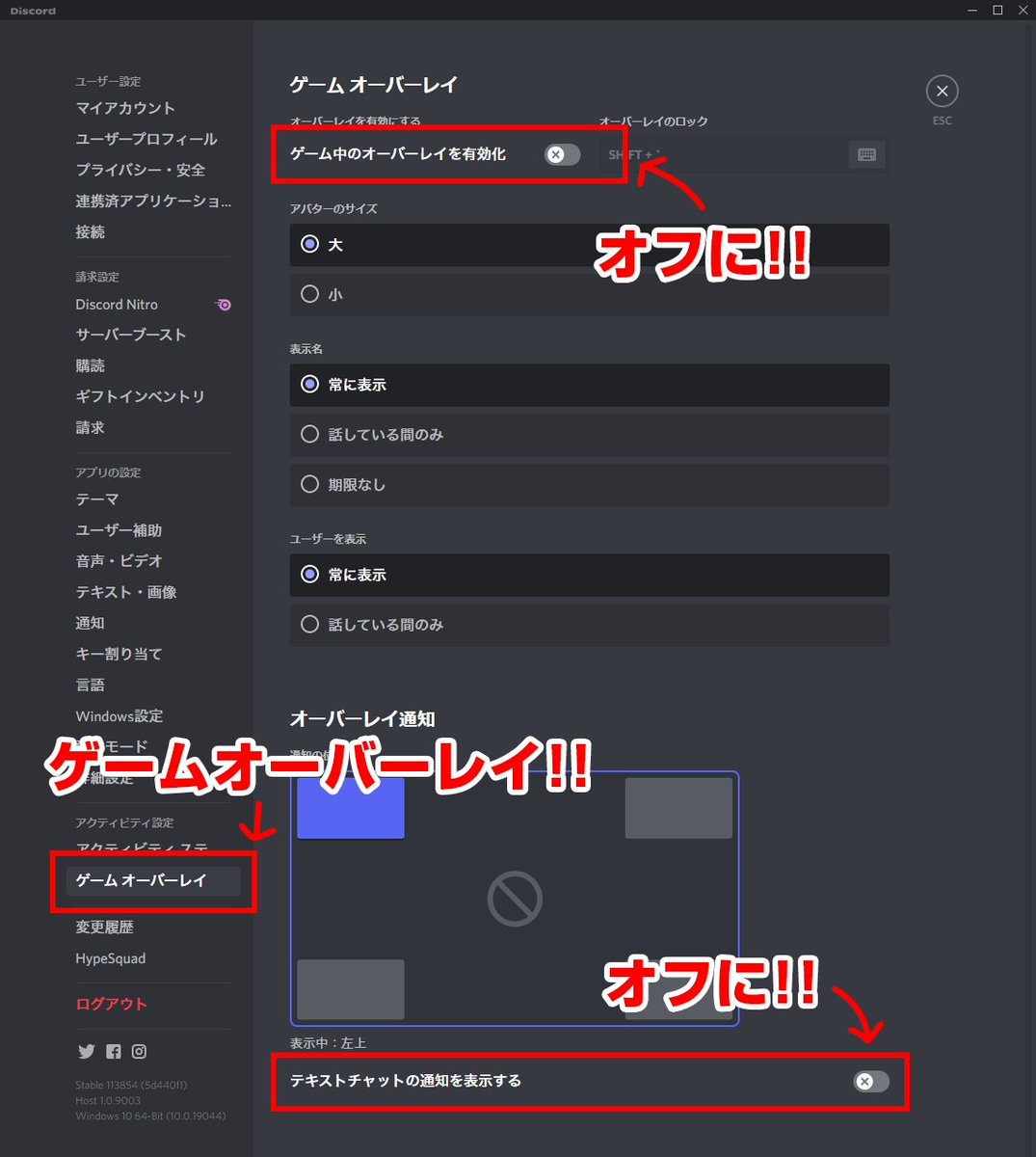Disable notifications with center no-sign icon
The height and width of the screenshot is (1157, 1036).
[x=515, y=899]
